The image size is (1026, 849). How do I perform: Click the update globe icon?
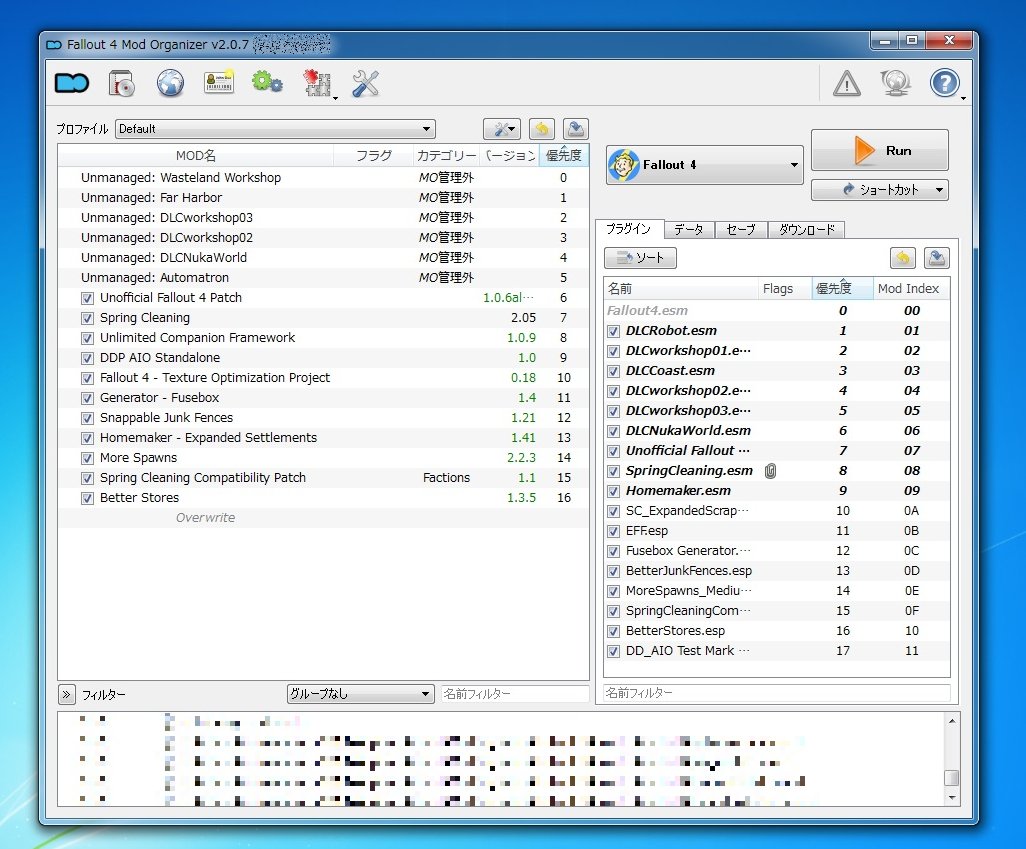point(895,84)
